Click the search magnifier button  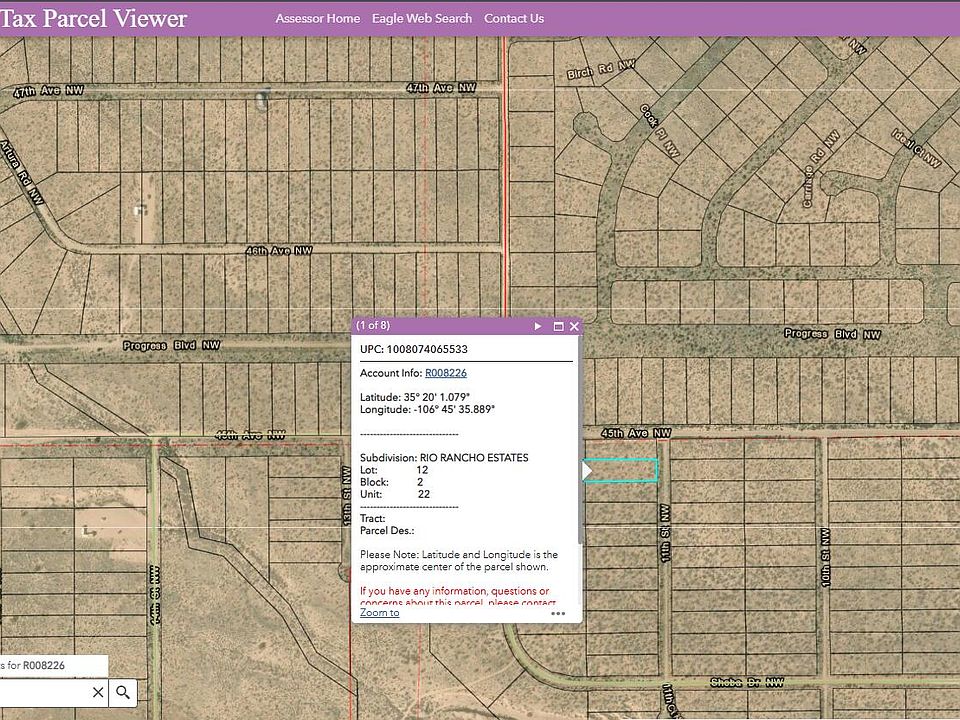(x=123, y=692)
